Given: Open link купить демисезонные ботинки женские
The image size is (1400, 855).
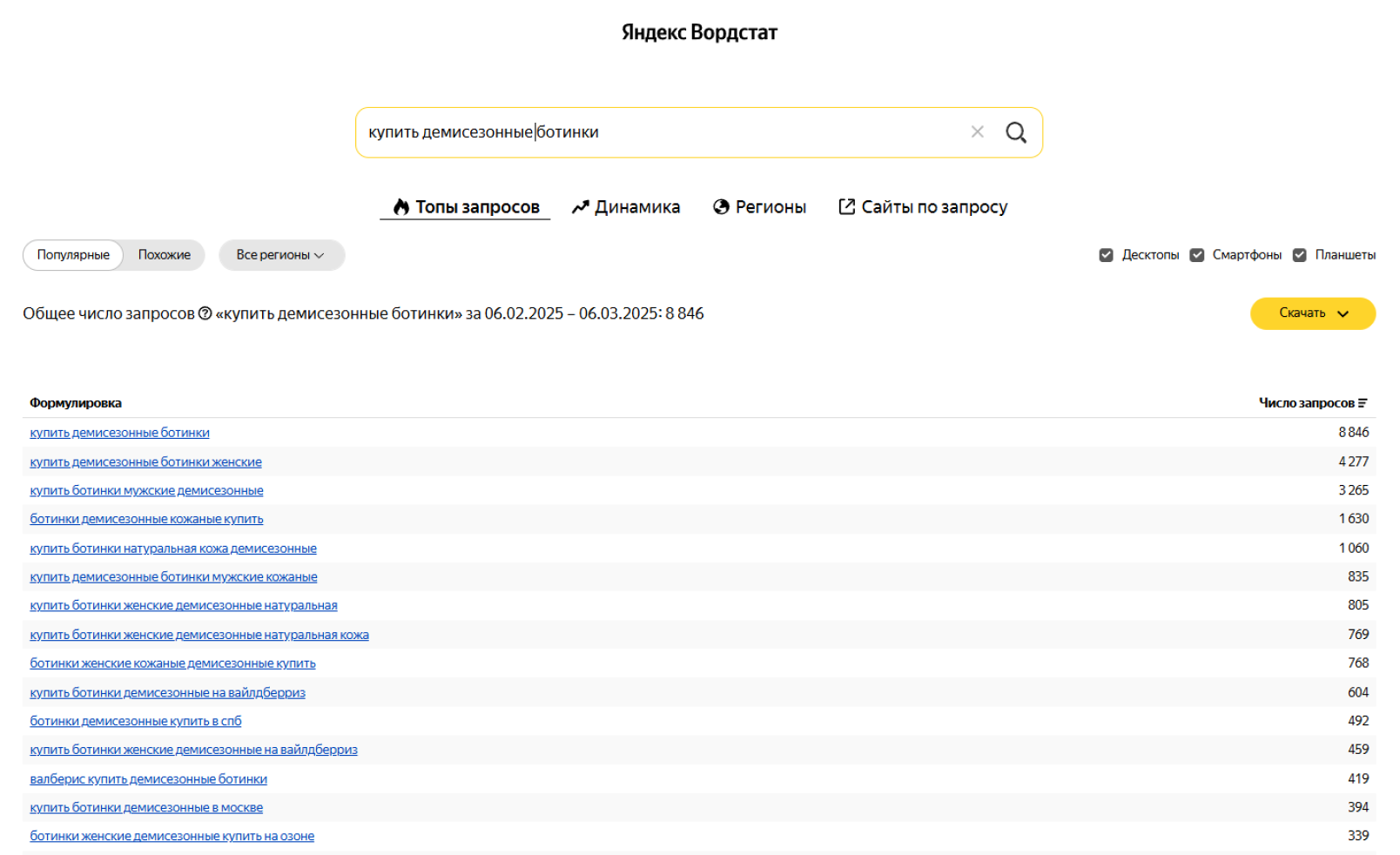Looking at the screenshot, I should pos(145,462).
